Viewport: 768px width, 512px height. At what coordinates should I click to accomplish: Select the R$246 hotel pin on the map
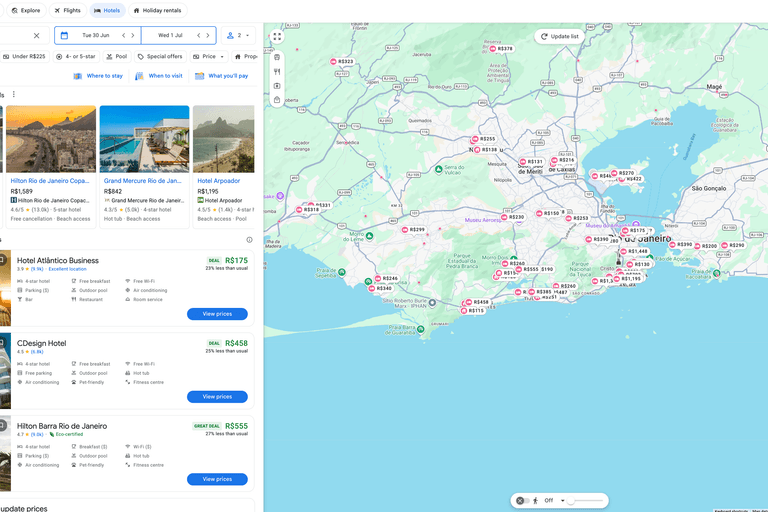tap(387, 279)
